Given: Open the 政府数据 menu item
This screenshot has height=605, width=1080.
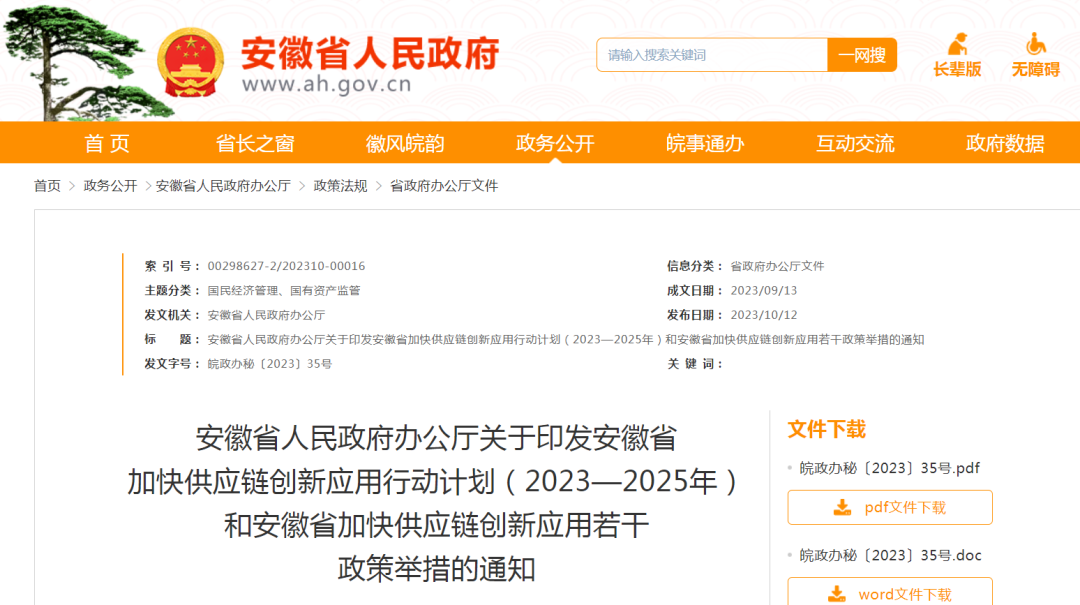Looking at the screenshot, I should [1005, 143].
